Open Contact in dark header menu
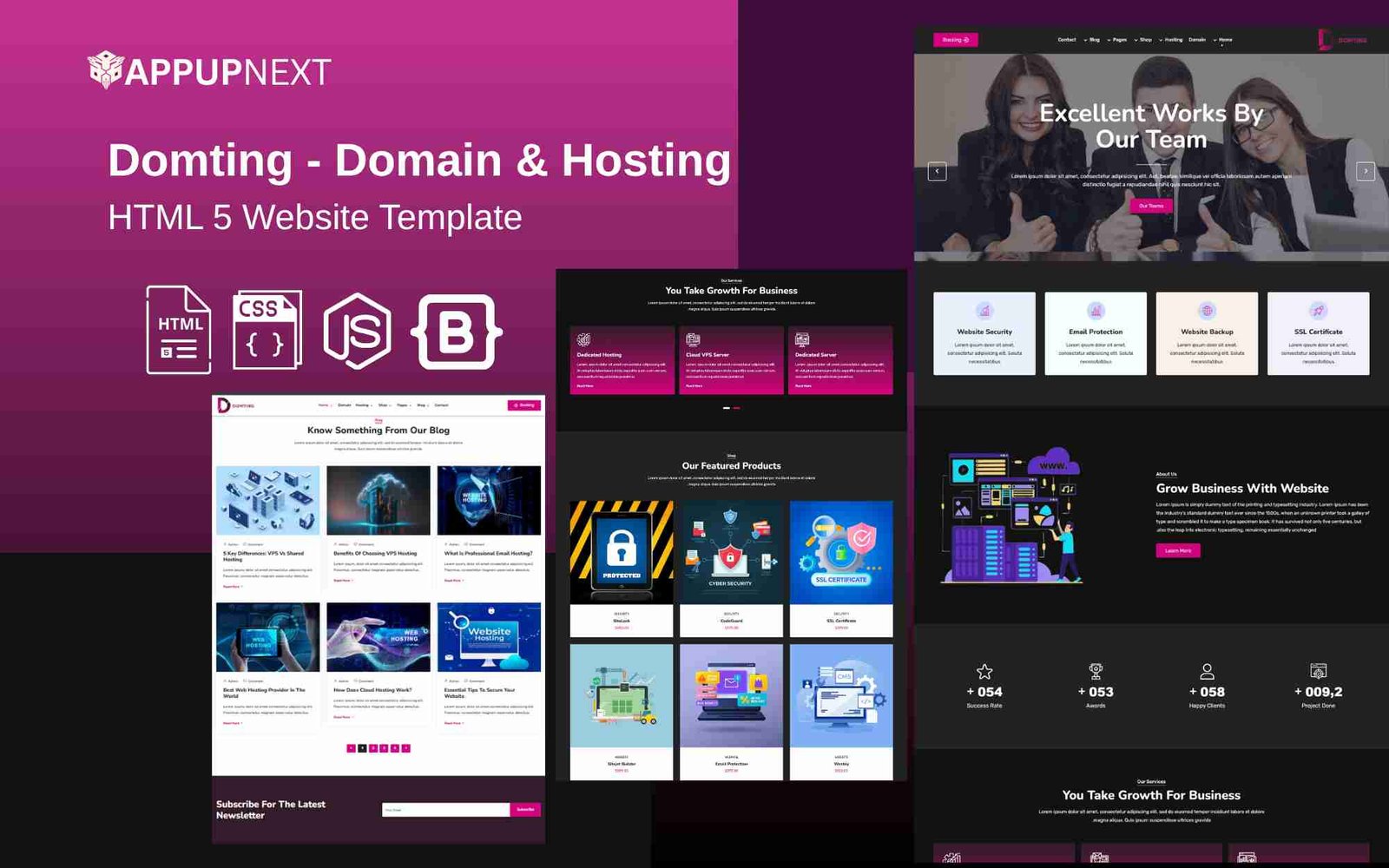This screenshot has width=1389, height=868. [1067, 40]
